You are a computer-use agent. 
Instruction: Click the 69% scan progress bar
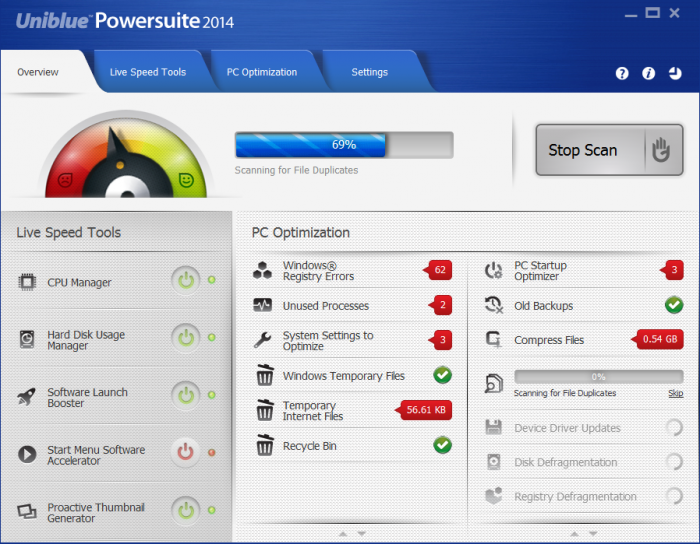point(344,145)
